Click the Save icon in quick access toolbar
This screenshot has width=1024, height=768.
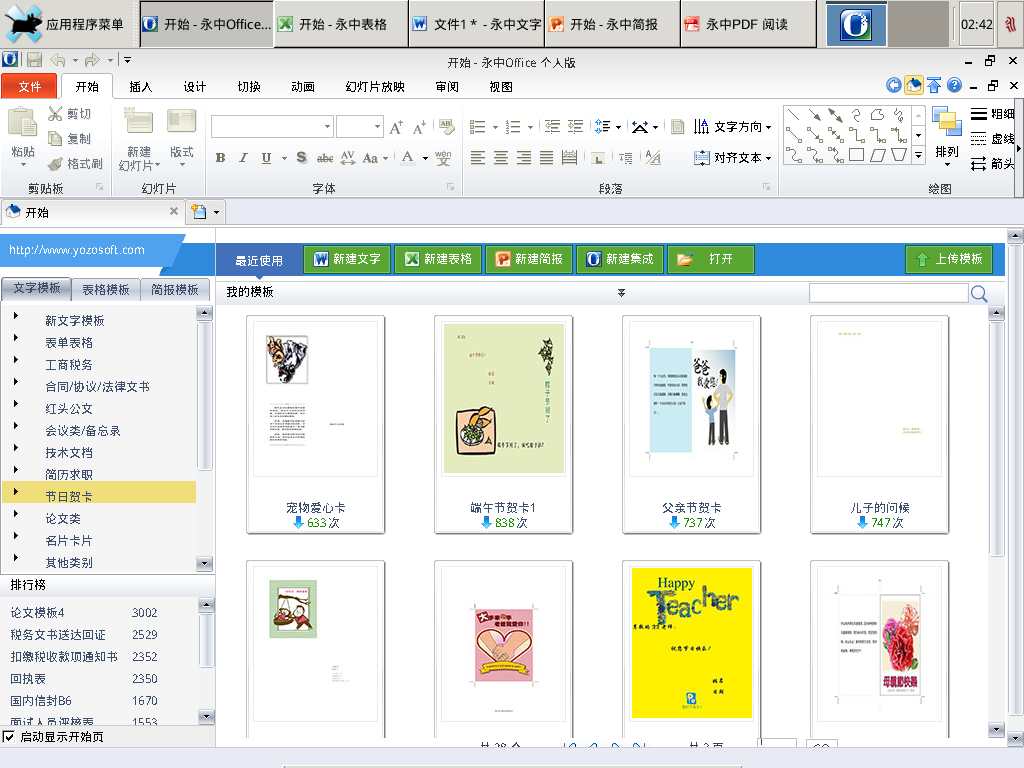tap(34, 60)
